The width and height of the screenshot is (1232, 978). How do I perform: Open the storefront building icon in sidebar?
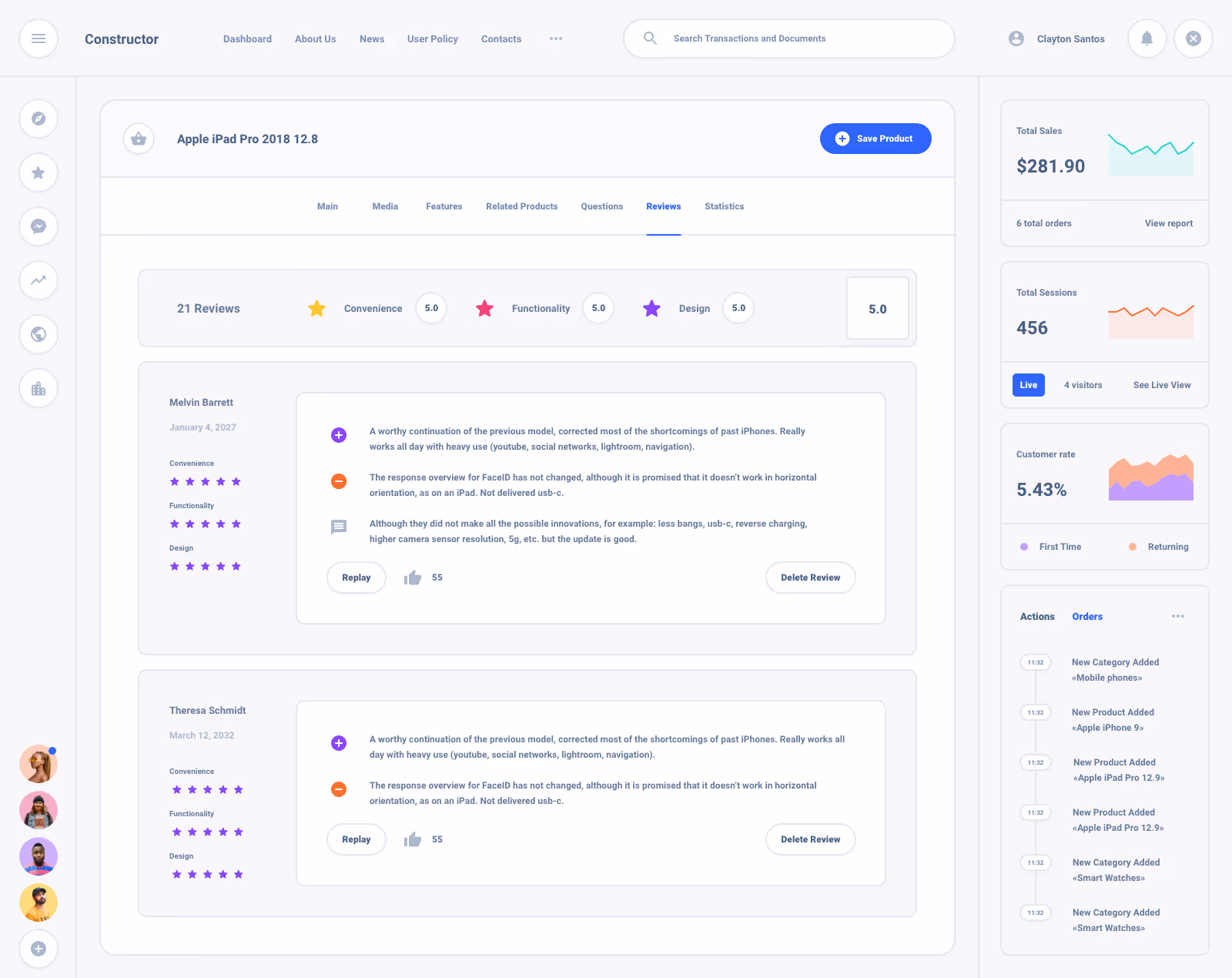38,388
